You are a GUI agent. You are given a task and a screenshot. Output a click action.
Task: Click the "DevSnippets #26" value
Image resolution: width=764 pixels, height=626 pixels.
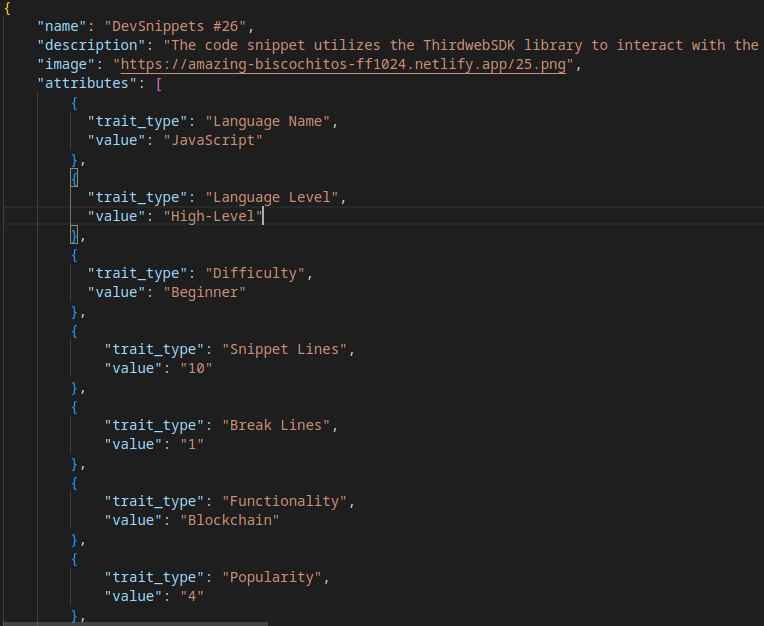pos(175,26)
